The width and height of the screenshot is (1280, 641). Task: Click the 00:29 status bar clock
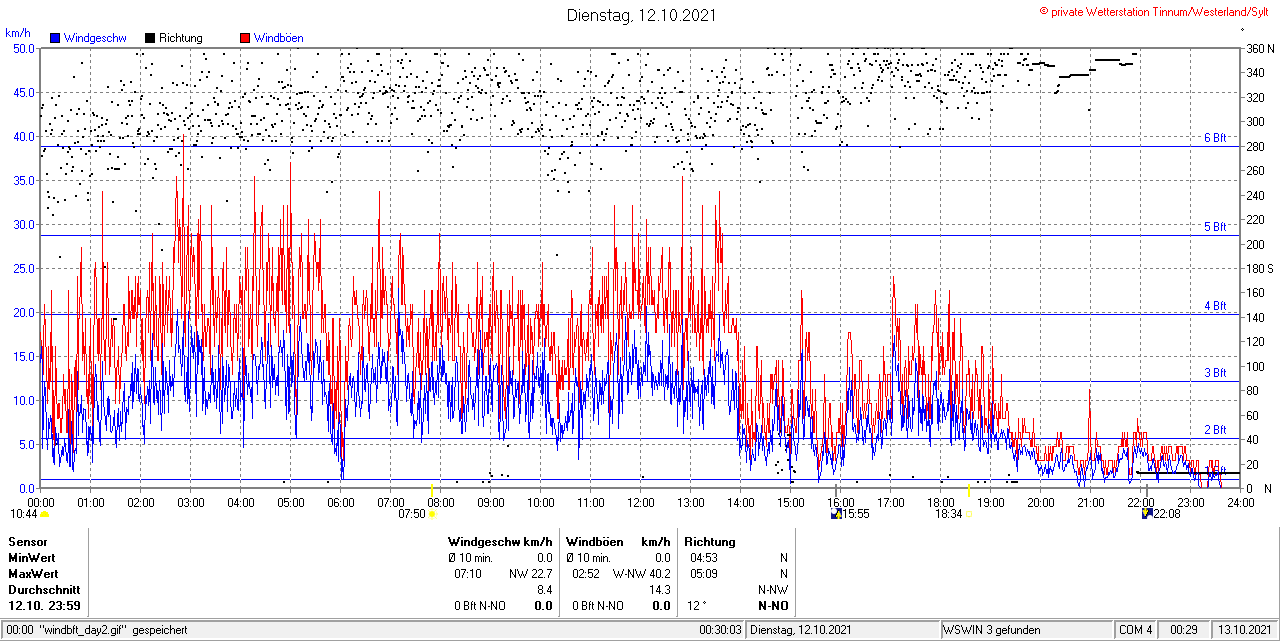(1185, 630)
